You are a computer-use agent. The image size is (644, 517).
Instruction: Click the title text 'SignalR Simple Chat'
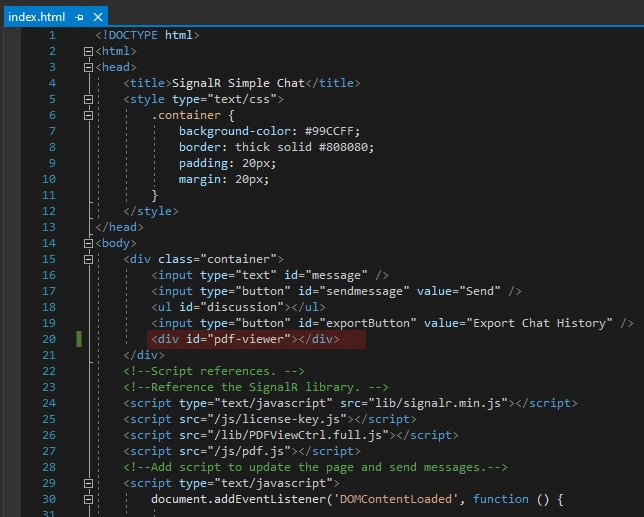[238, 83]
